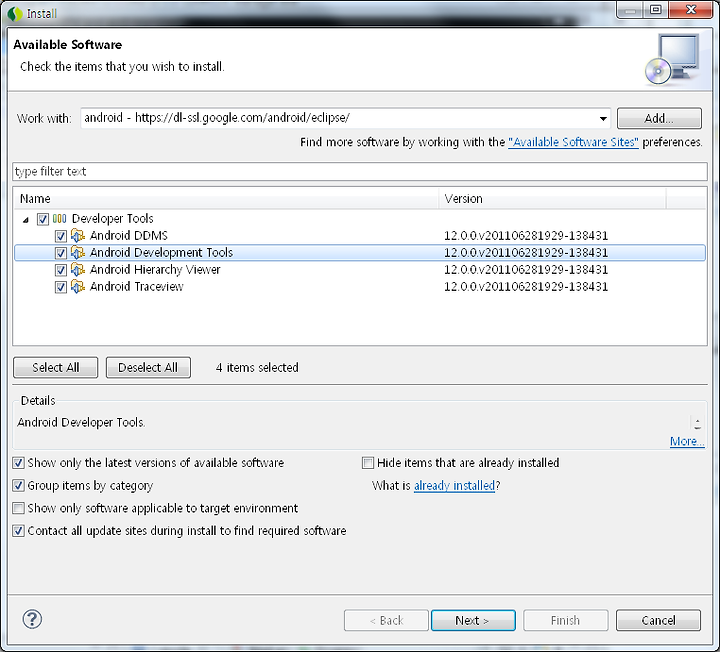
Task: Click the Select All button
Action: 56,367
